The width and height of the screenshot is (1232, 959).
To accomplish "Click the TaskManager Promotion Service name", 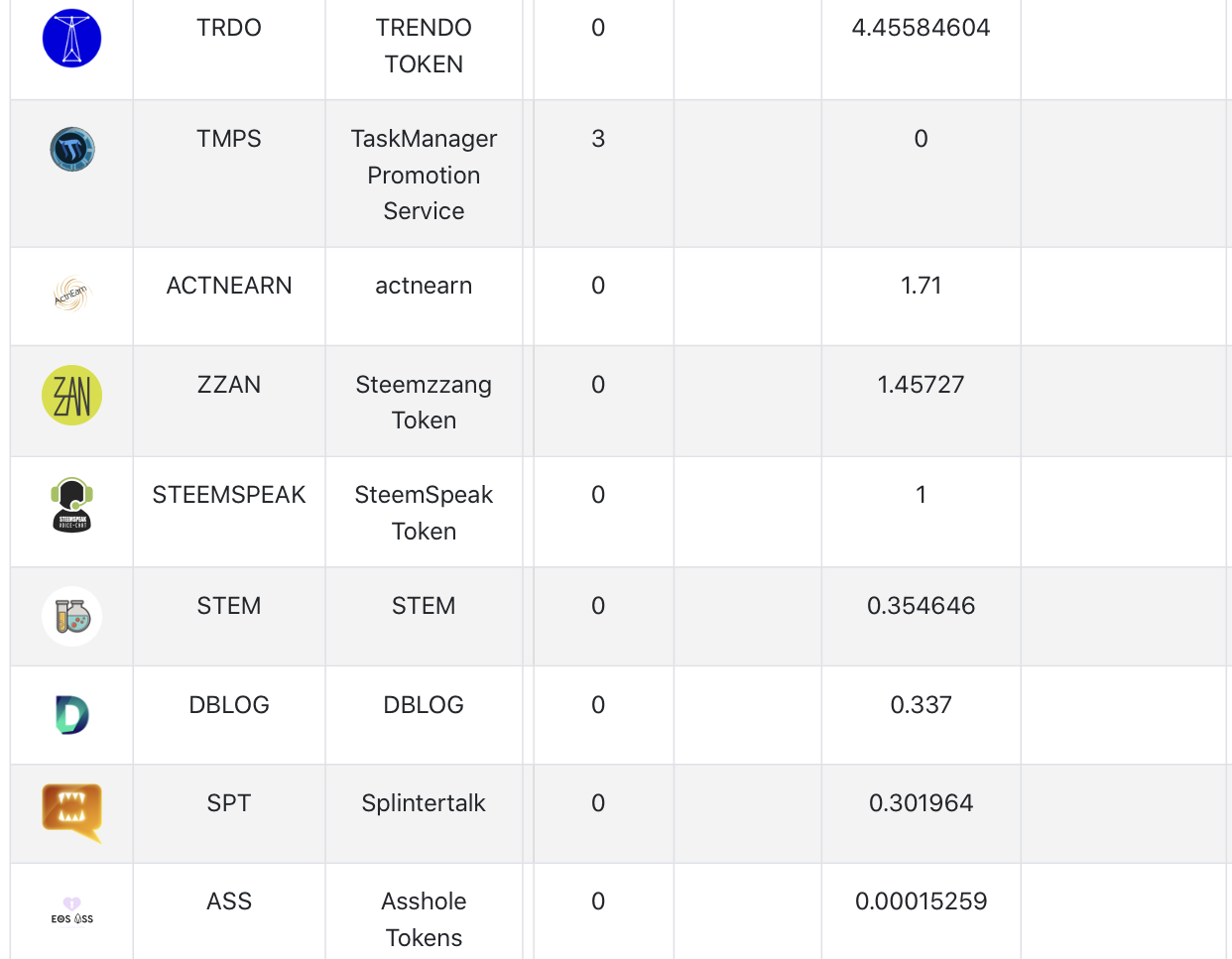I will click(424, 176).
